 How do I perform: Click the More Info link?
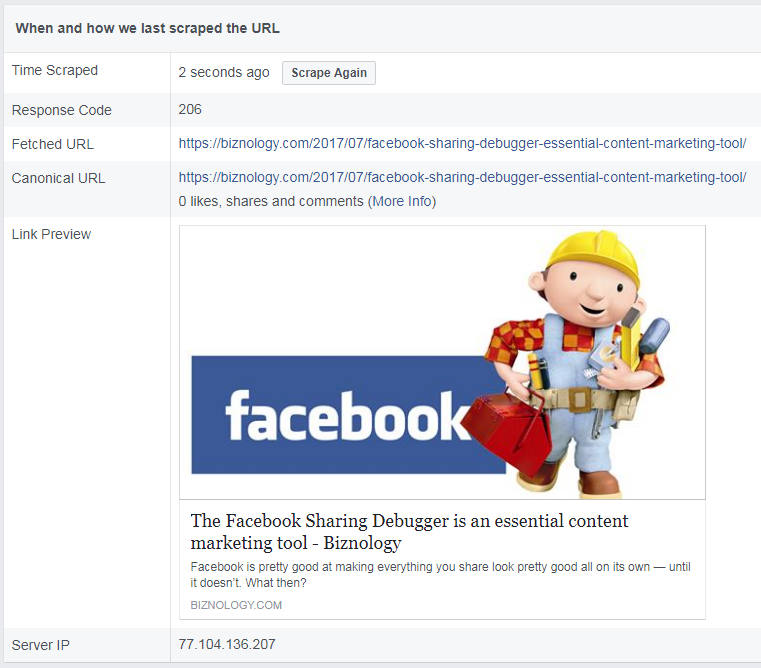(x=401, y=201)
